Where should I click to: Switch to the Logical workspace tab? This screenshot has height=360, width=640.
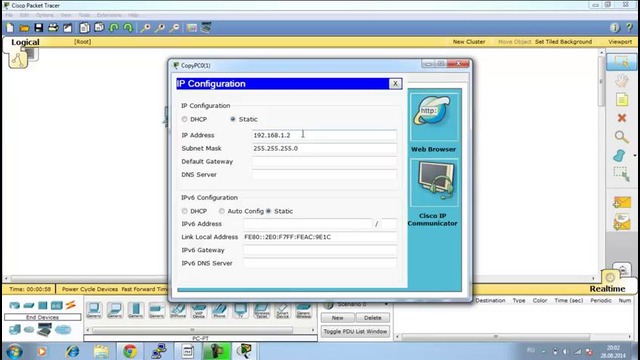25,42
